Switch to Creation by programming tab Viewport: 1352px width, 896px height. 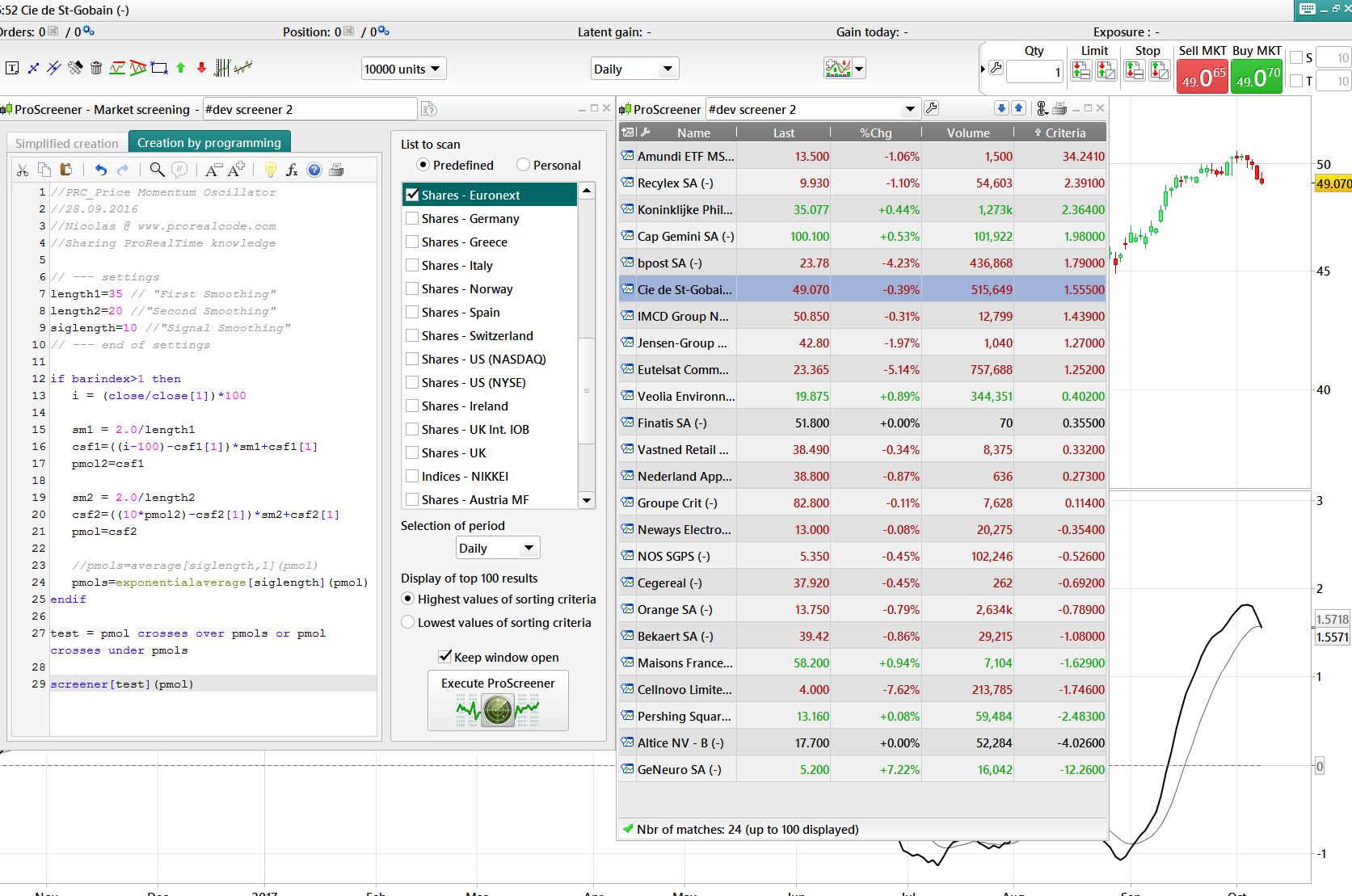[209, 142]
